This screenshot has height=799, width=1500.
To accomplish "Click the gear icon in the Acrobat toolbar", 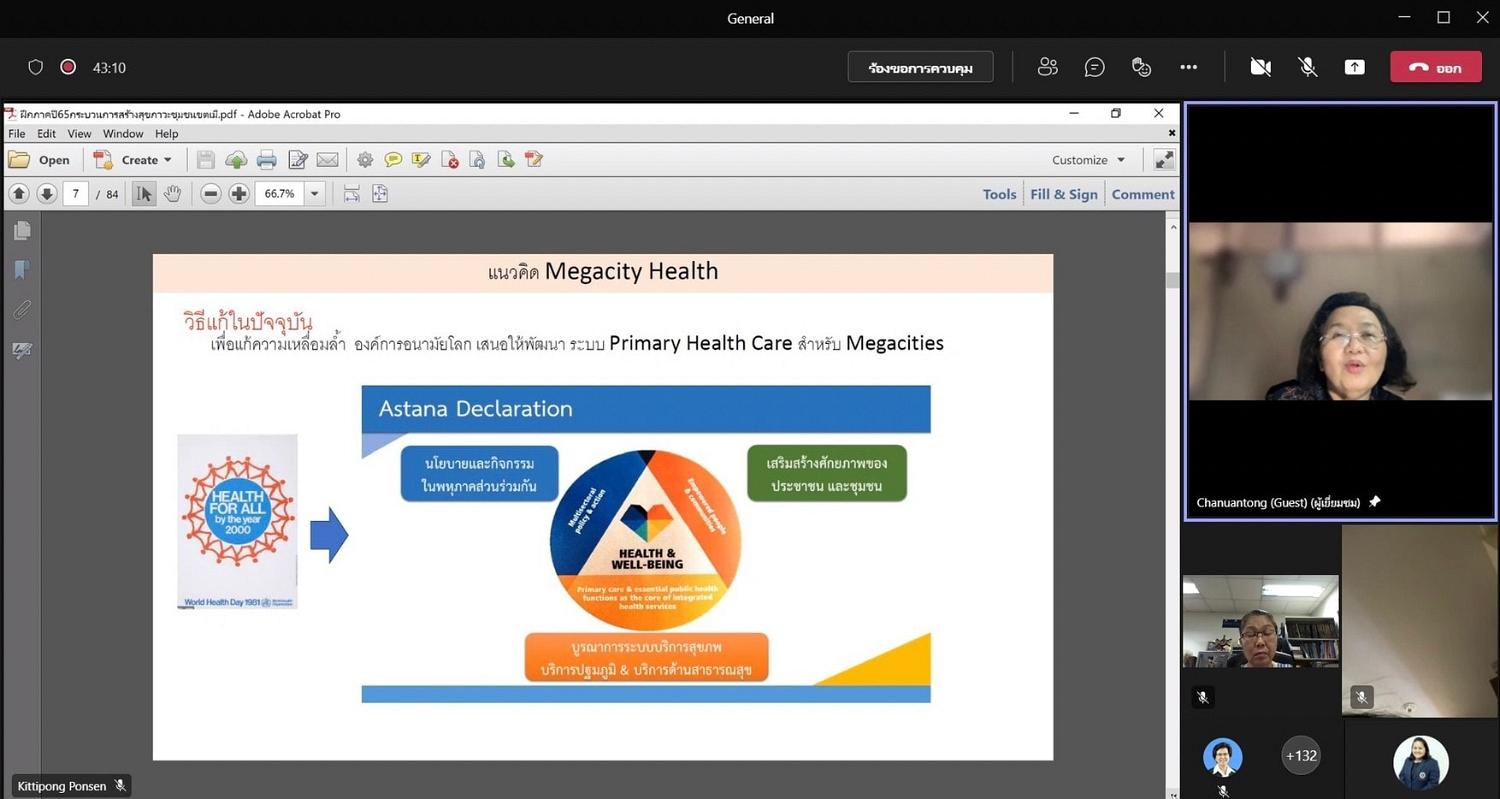I will click(x=365, y=160).
